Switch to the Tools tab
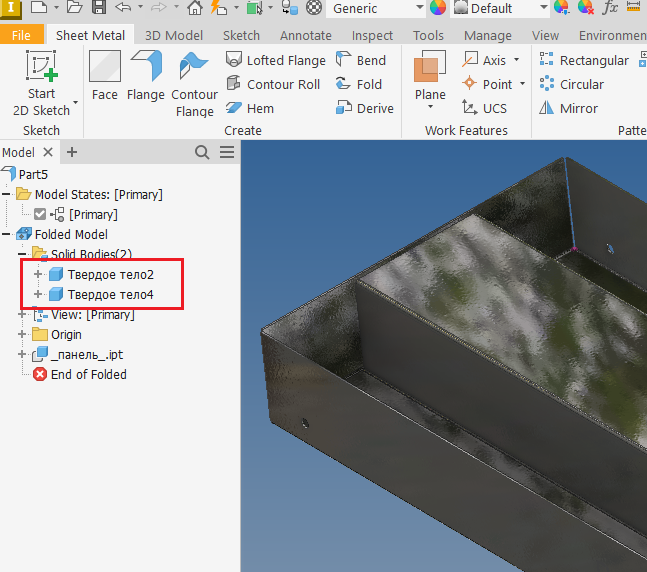The height and width of the screenshot is (572, 647). (x=428, y=35)
